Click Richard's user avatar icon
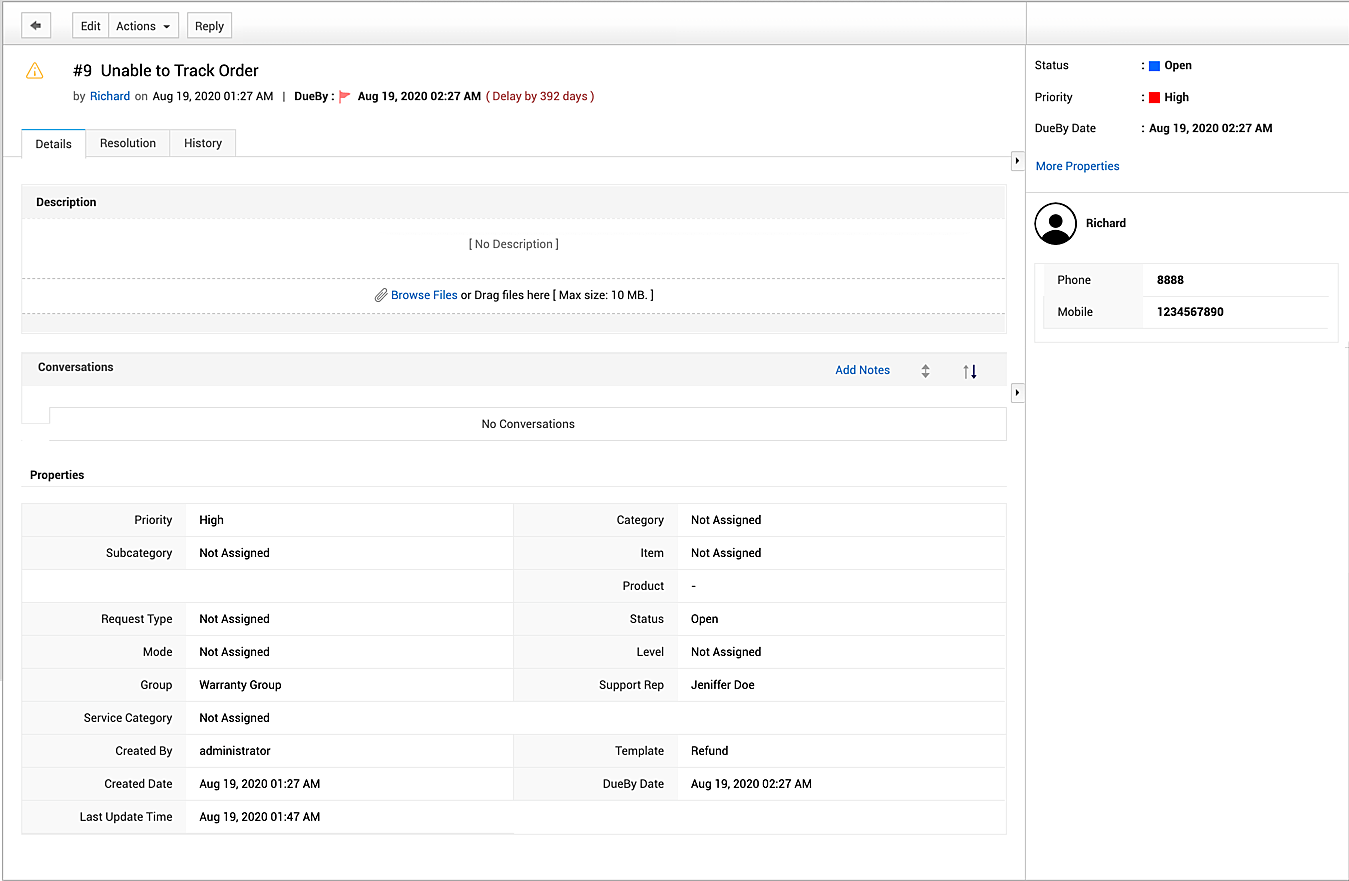1349x881 pixels. (1055, 224)
